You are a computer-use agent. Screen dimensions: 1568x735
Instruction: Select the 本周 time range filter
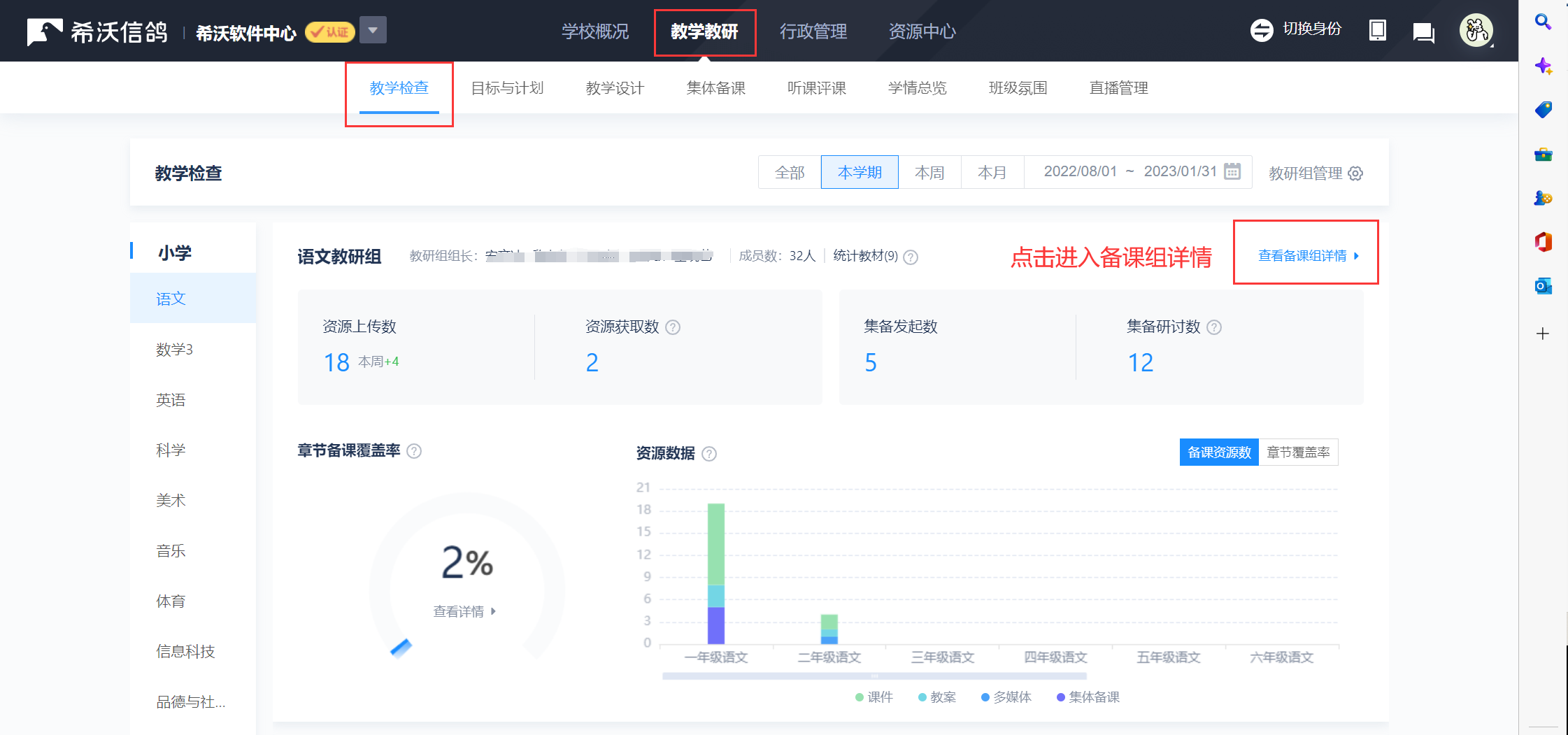(929, 172)
